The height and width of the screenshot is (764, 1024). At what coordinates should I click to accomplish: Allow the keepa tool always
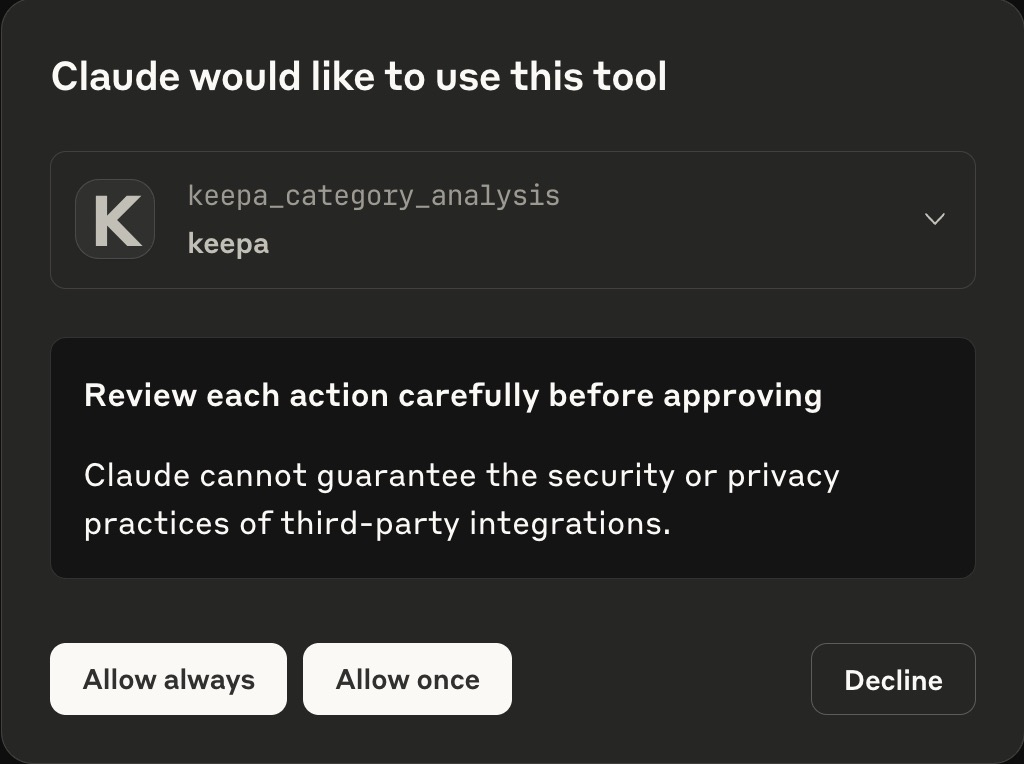pos(168,679)
